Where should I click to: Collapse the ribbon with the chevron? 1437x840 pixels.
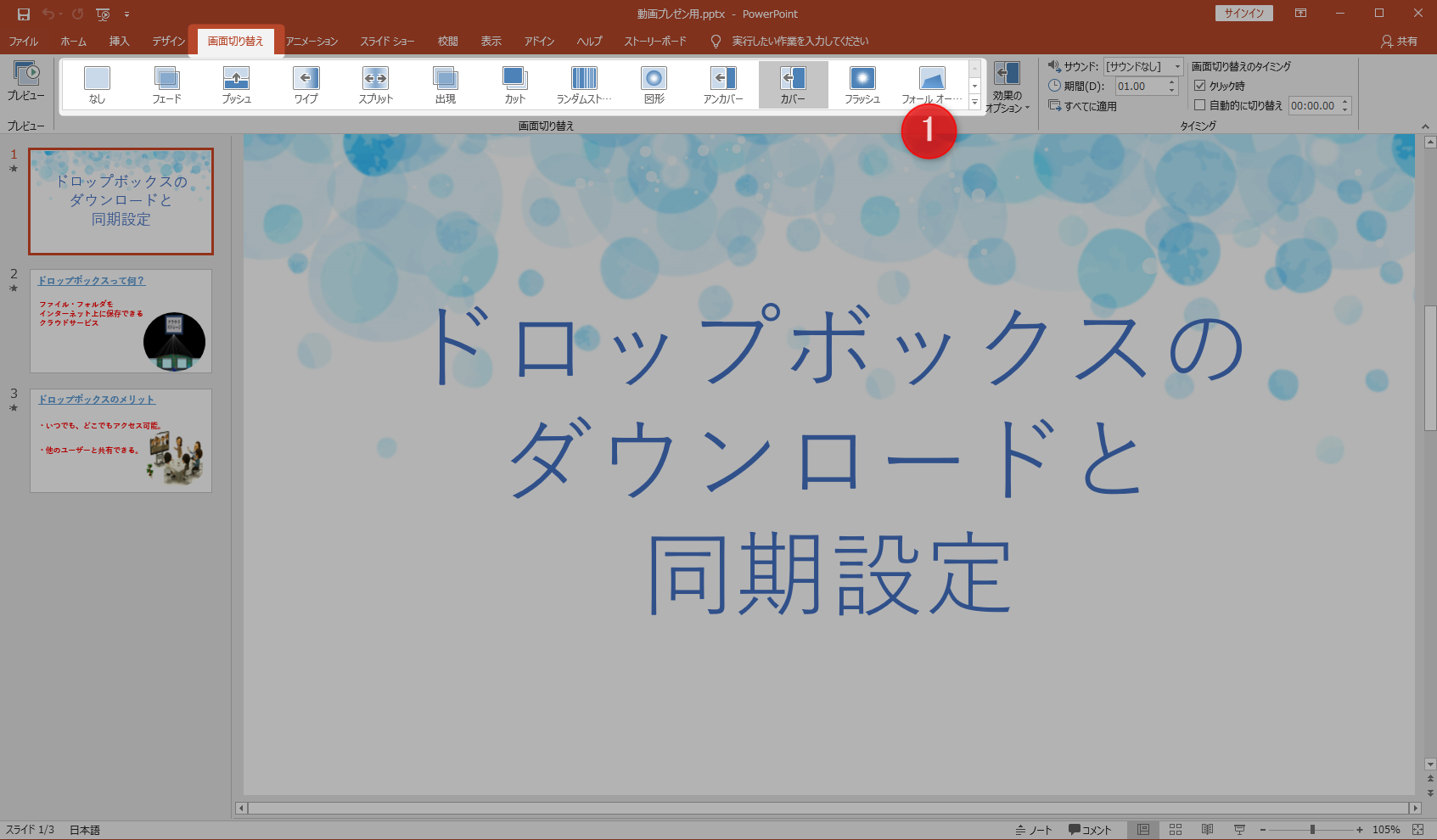click(x=1425, y=126)
